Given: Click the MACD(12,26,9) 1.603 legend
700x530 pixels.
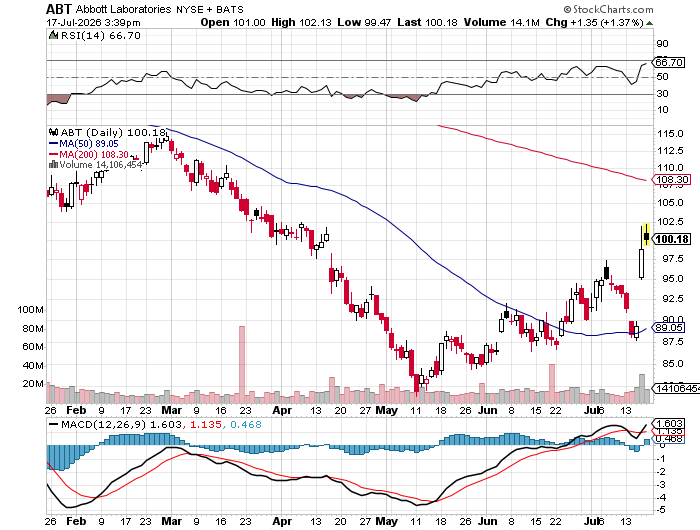Looking at the screenshot, I should click(x=121, y=424).
